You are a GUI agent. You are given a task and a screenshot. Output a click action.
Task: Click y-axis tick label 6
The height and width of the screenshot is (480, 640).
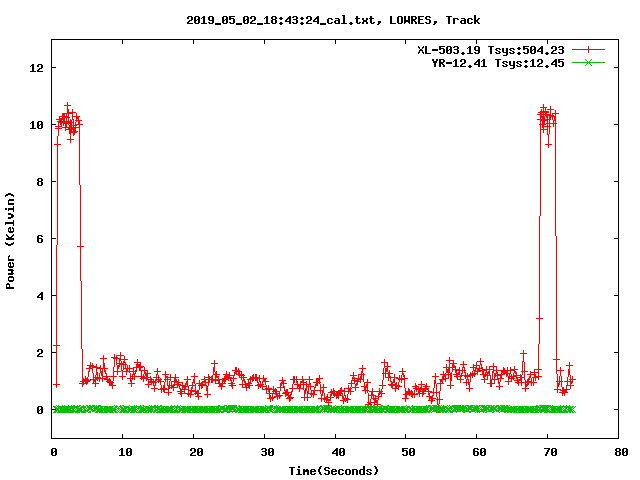click(40, 239)
